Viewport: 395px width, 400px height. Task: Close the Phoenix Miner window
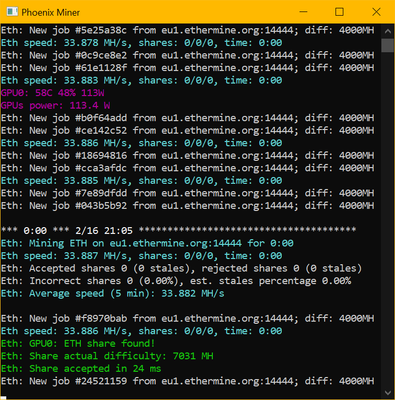pos(376,12)
